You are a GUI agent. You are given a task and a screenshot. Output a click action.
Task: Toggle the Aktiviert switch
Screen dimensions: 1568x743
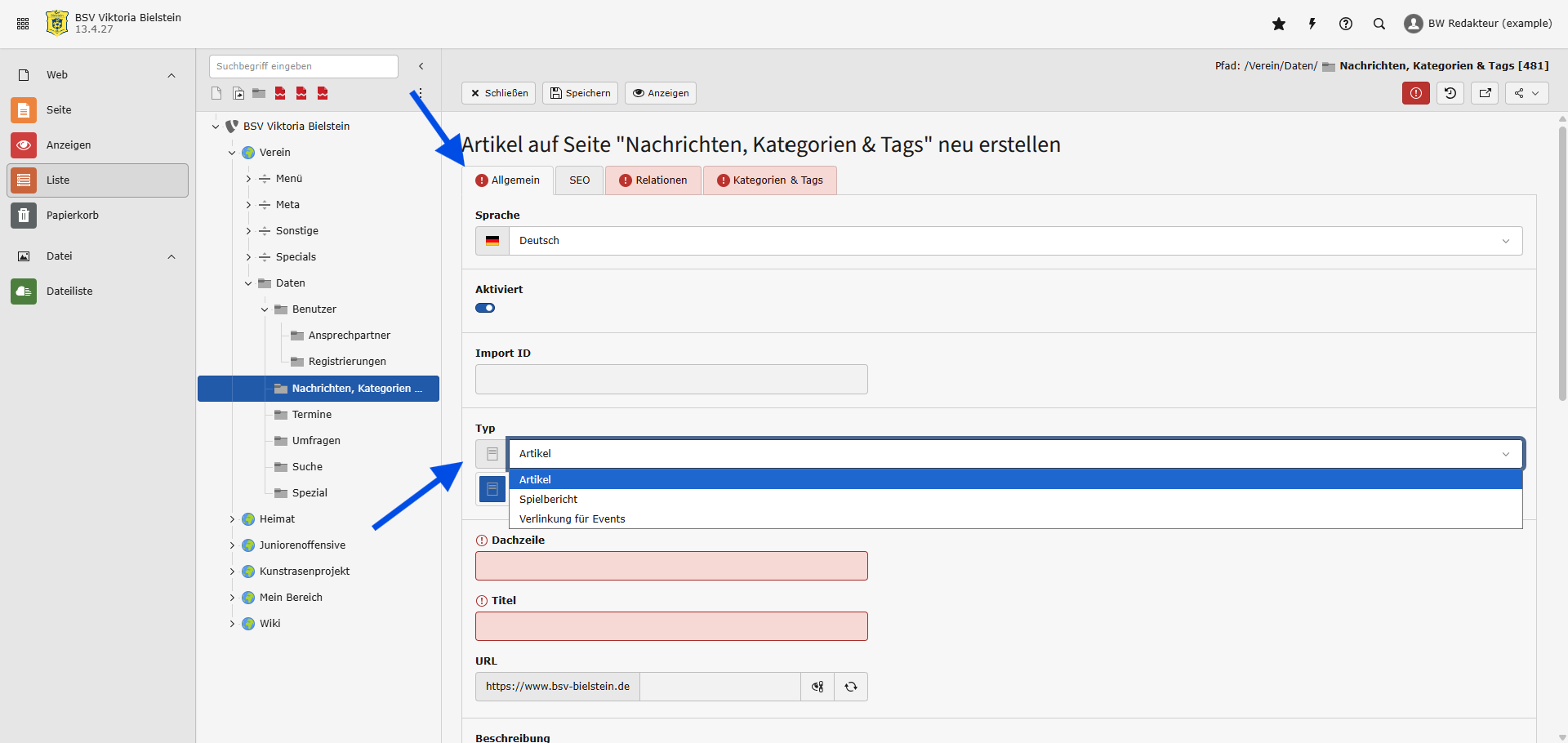click(485, 308)
